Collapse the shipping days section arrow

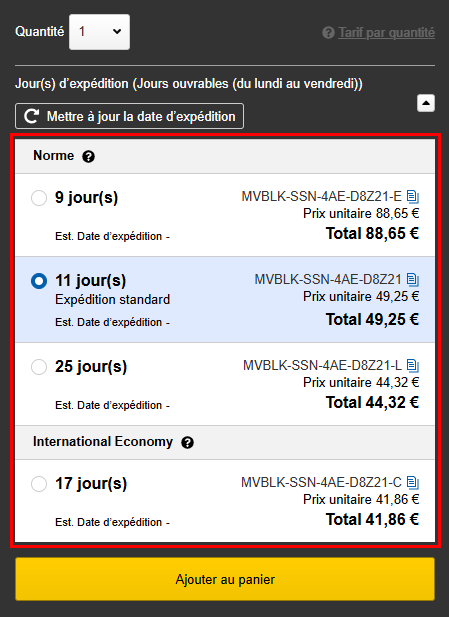(x=426, y=103)
